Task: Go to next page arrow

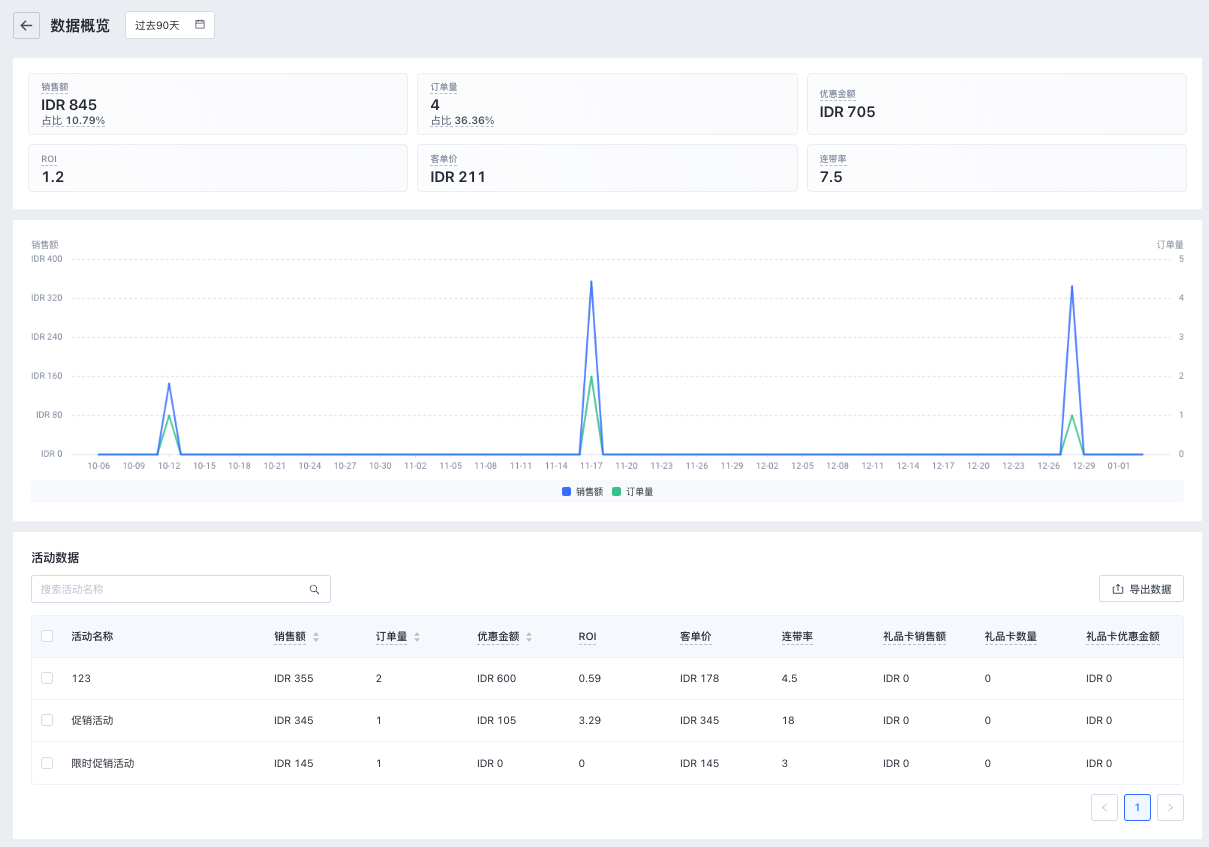Action: click(1170, 807)
